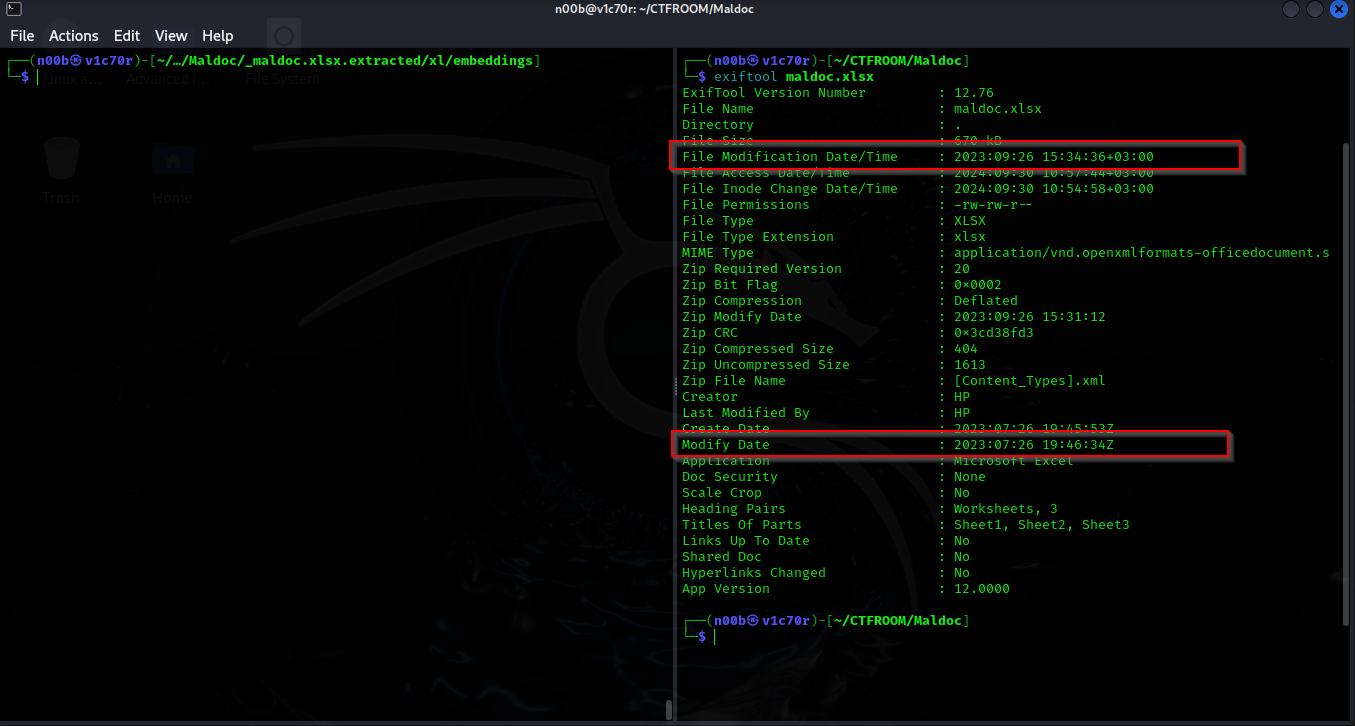
Task: Click the File Type Extension value xlsx
Action: pos(969,237)
